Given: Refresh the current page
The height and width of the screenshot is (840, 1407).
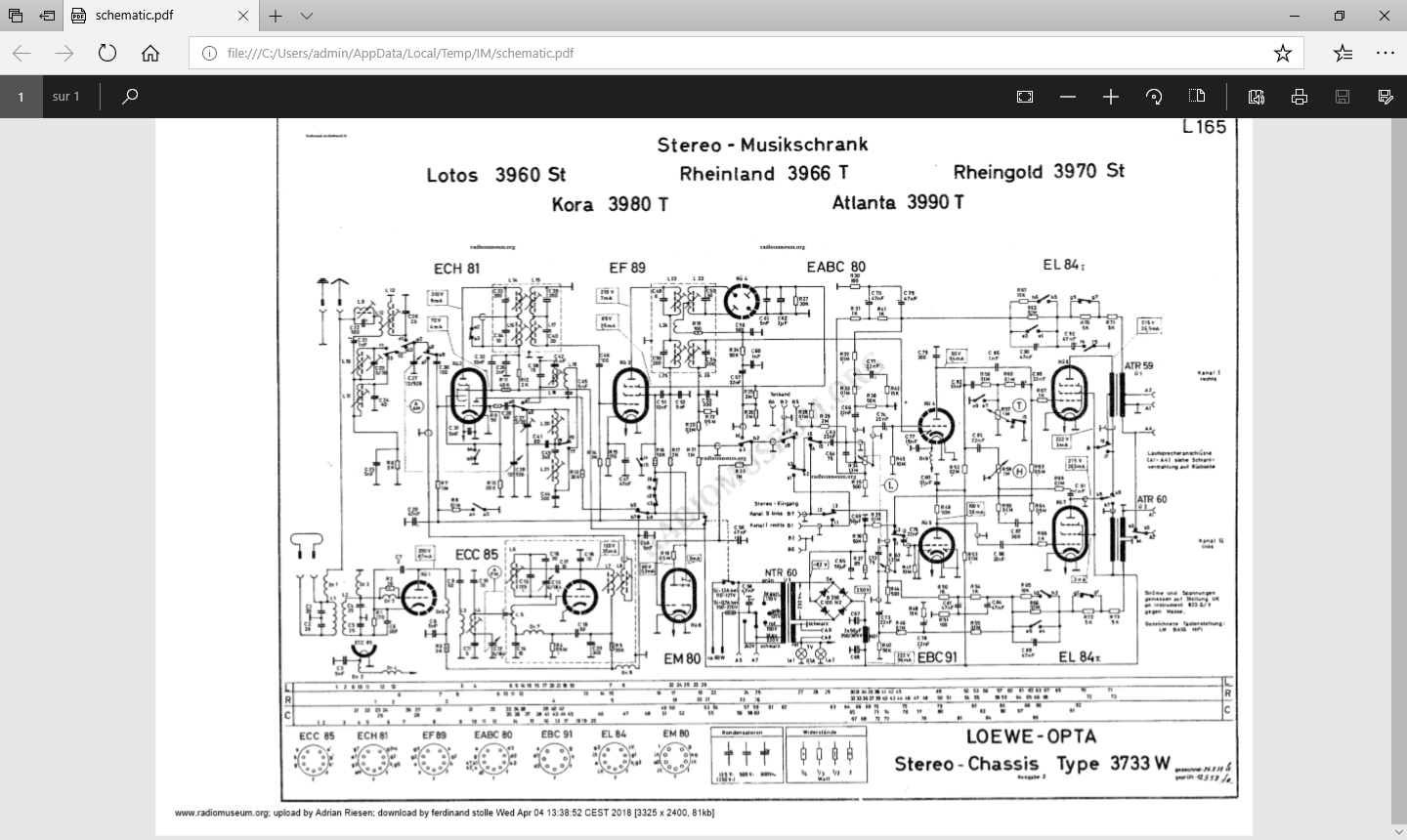Looking at the screenshot, I should [x=107, y=53].
